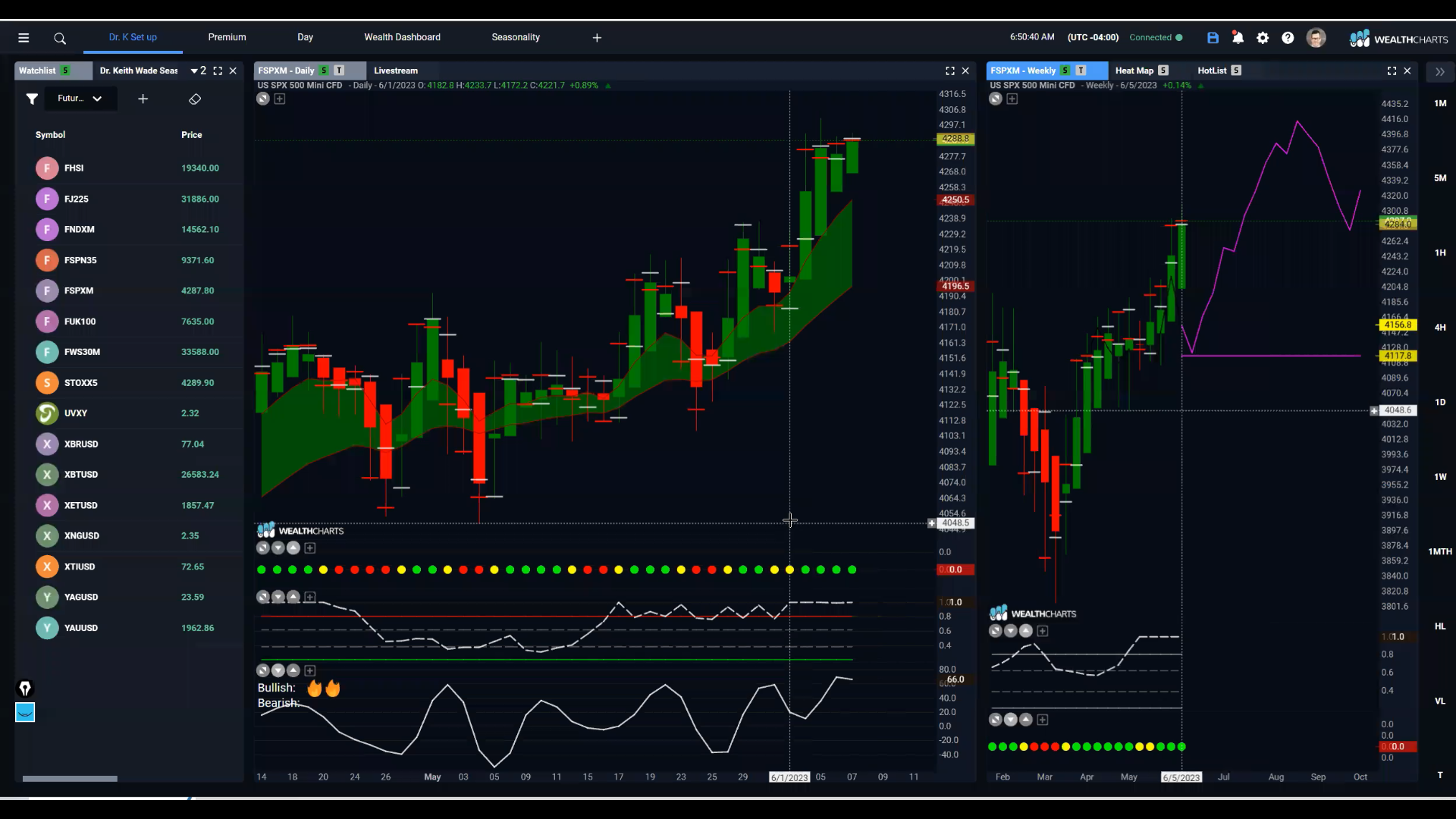Toggle the S badge on Heat Map tab

click(x=1163, y=71)
